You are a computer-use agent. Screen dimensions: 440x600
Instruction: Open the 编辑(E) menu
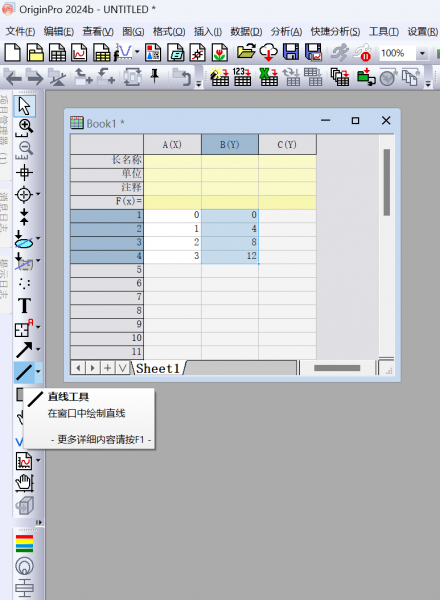coord(59,31)
